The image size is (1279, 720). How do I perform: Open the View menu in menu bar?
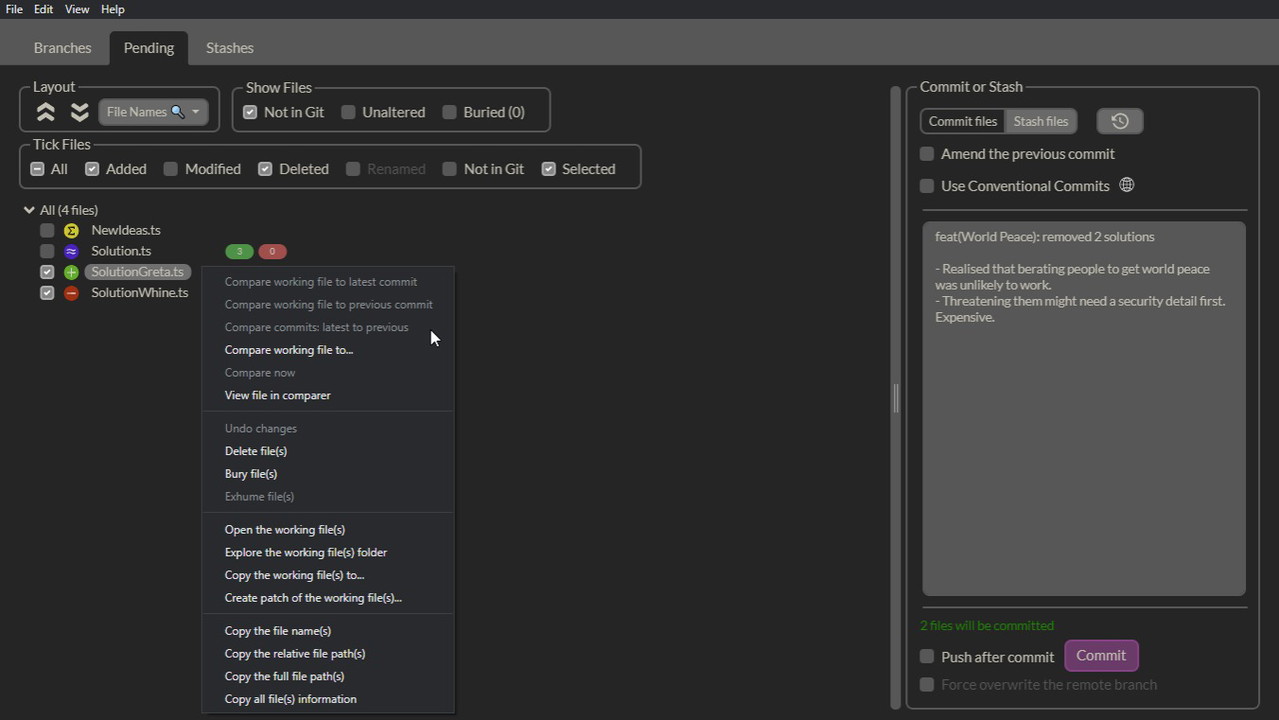[77, 9]
